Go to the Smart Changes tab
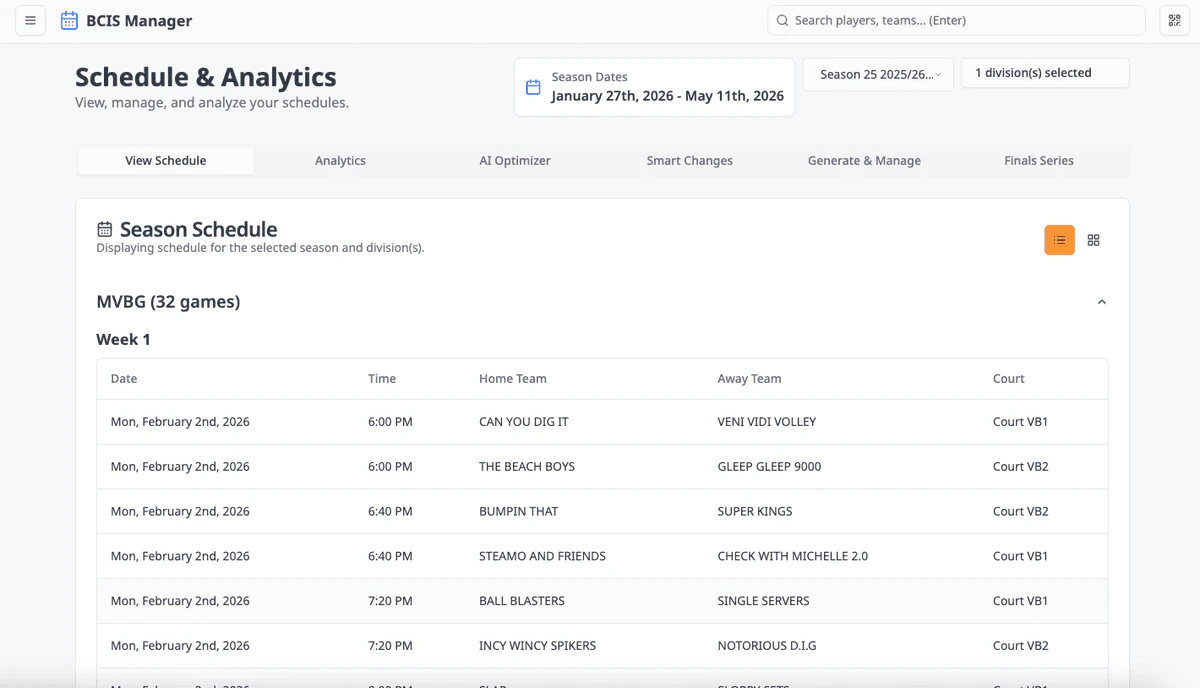Screen dimensions: 1200x688 pyautogui.click(x=689, y=161)
